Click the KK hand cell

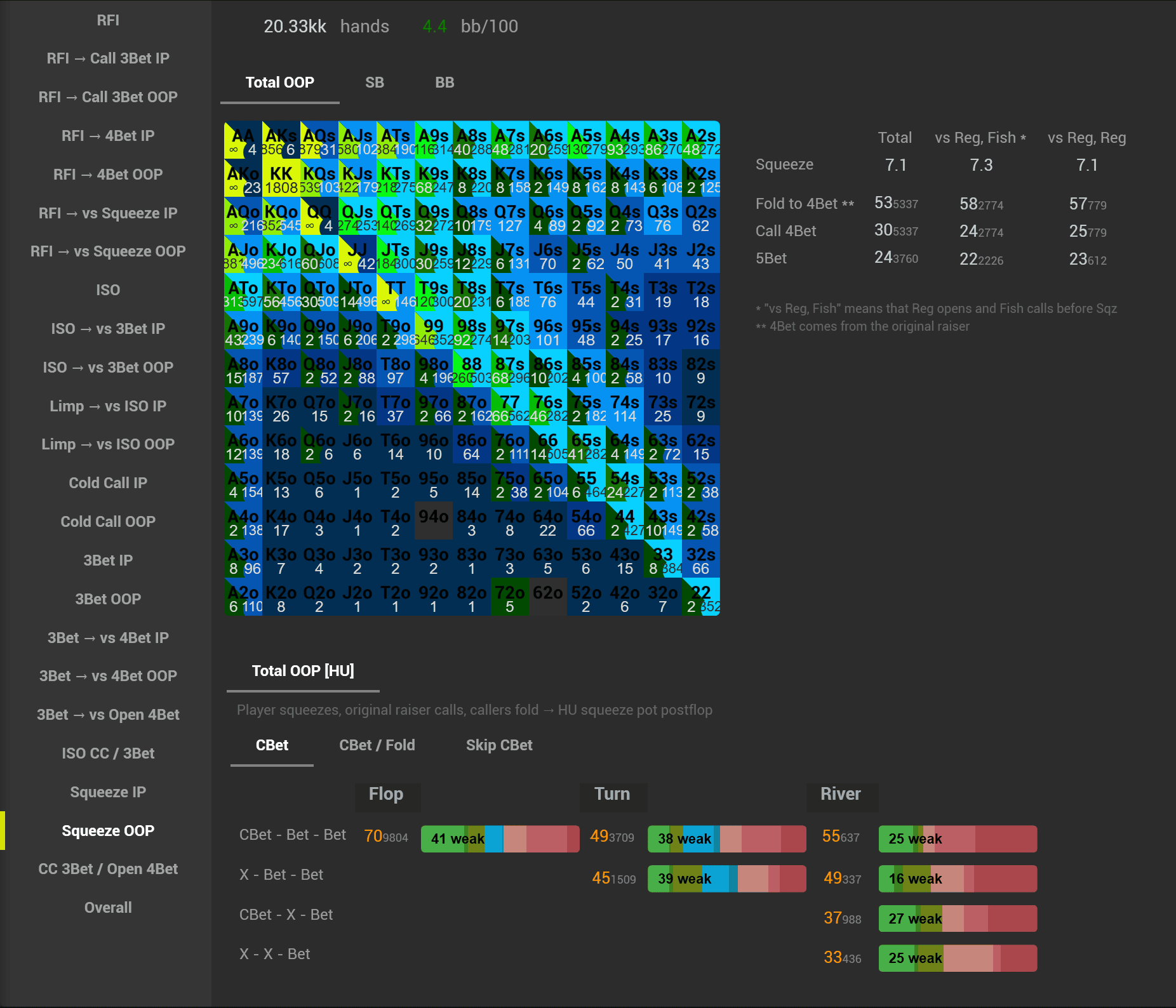(x=281, y=178)
